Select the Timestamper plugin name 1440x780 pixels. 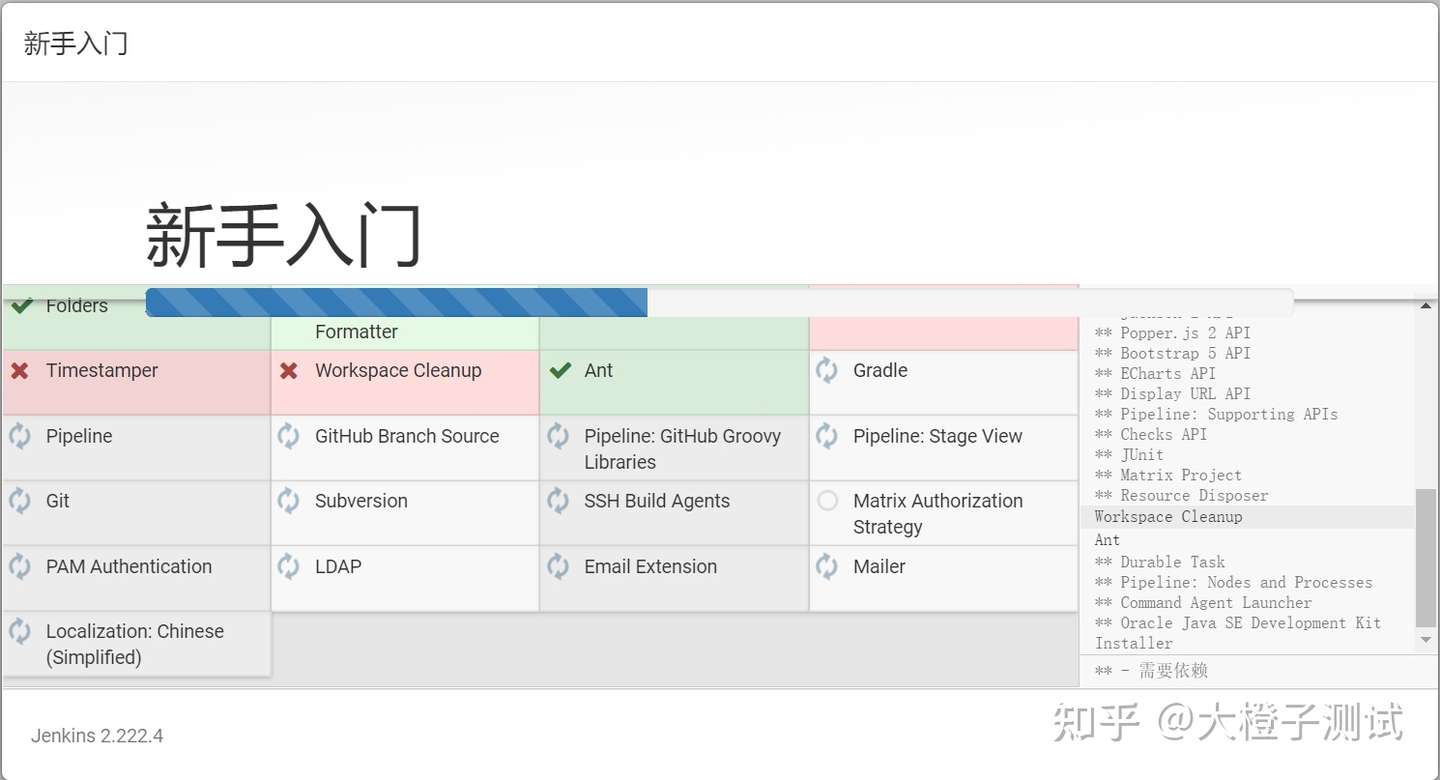click(x=102, y=371)
